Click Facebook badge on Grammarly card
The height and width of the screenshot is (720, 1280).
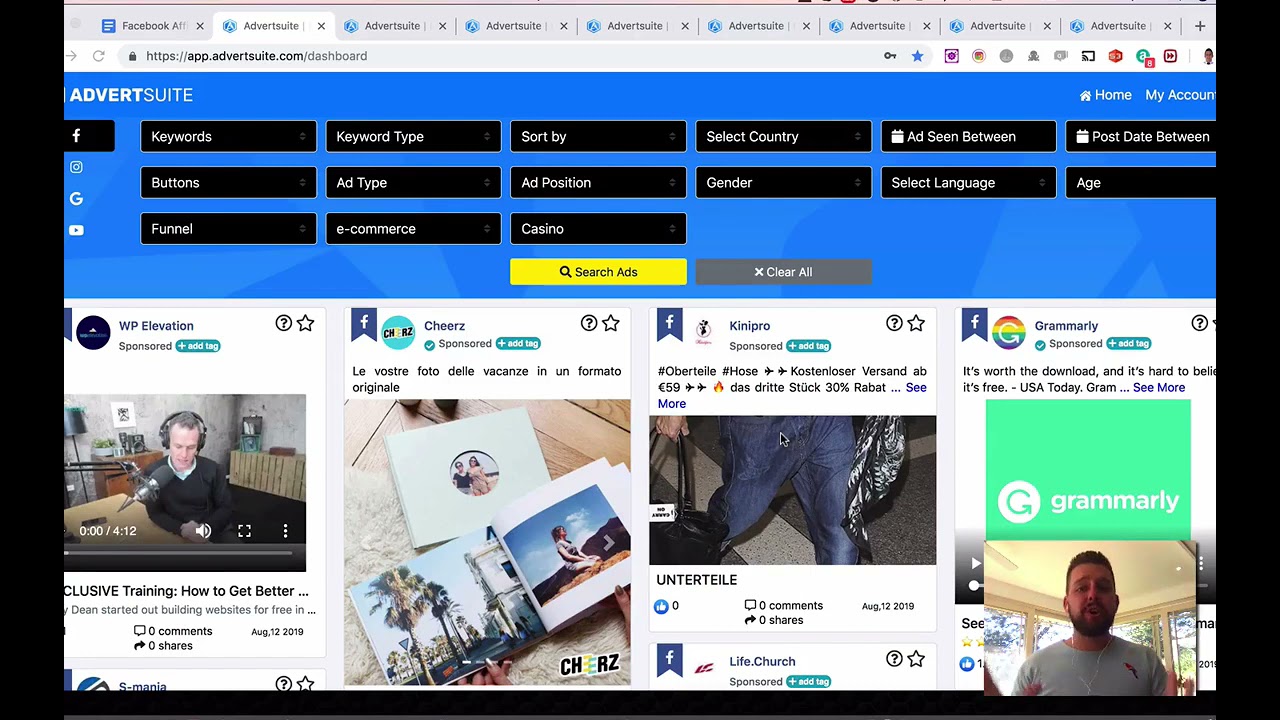[x=974, y=324]
